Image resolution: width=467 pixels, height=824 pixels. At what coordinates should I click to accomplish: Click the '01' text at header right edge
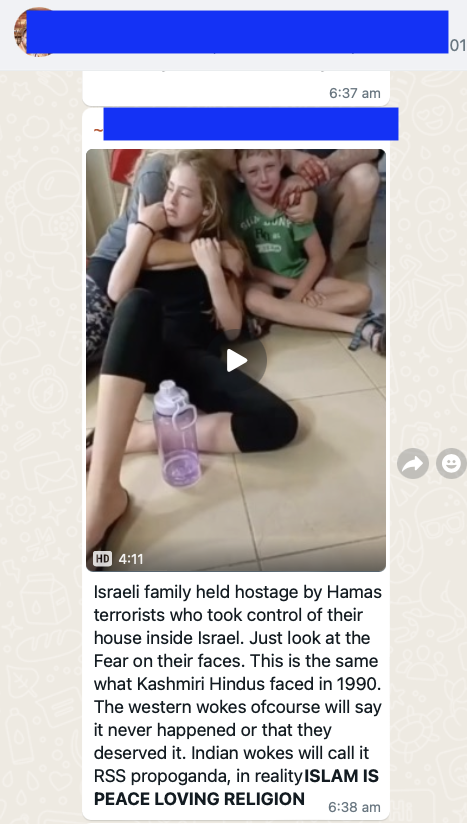458,46
